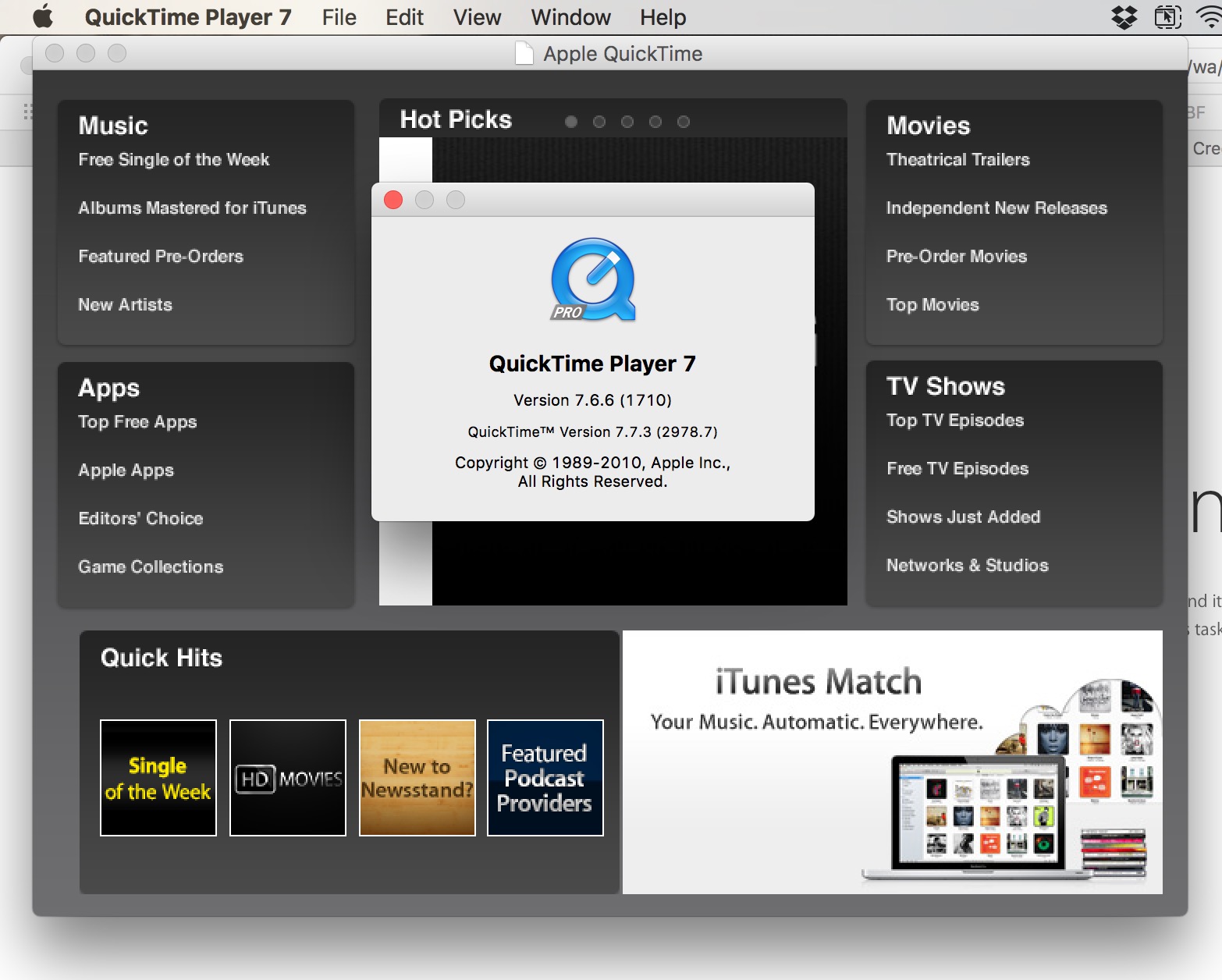Open the Apple menu
This screenshot has width=1222, height=980.
43,16
